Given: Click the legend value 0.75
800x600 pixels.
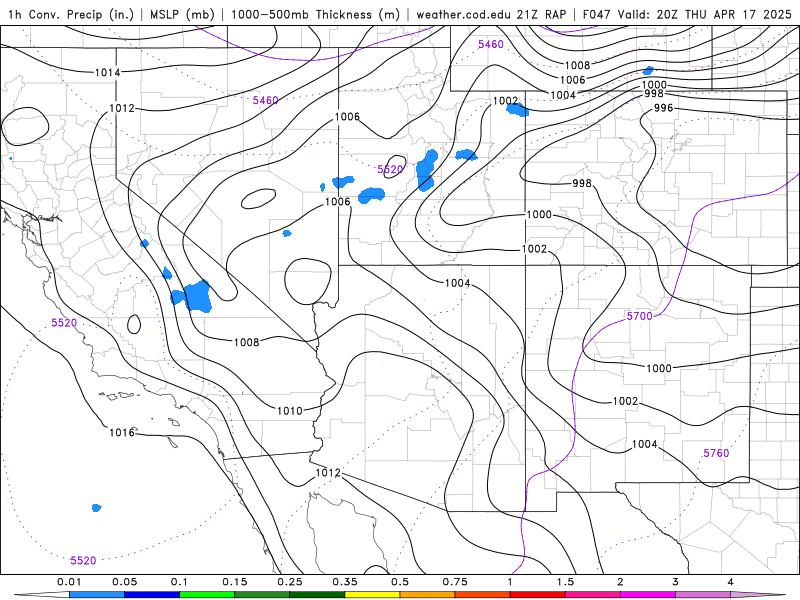Looking at the screenshot, I should click(x=455, y=582).
